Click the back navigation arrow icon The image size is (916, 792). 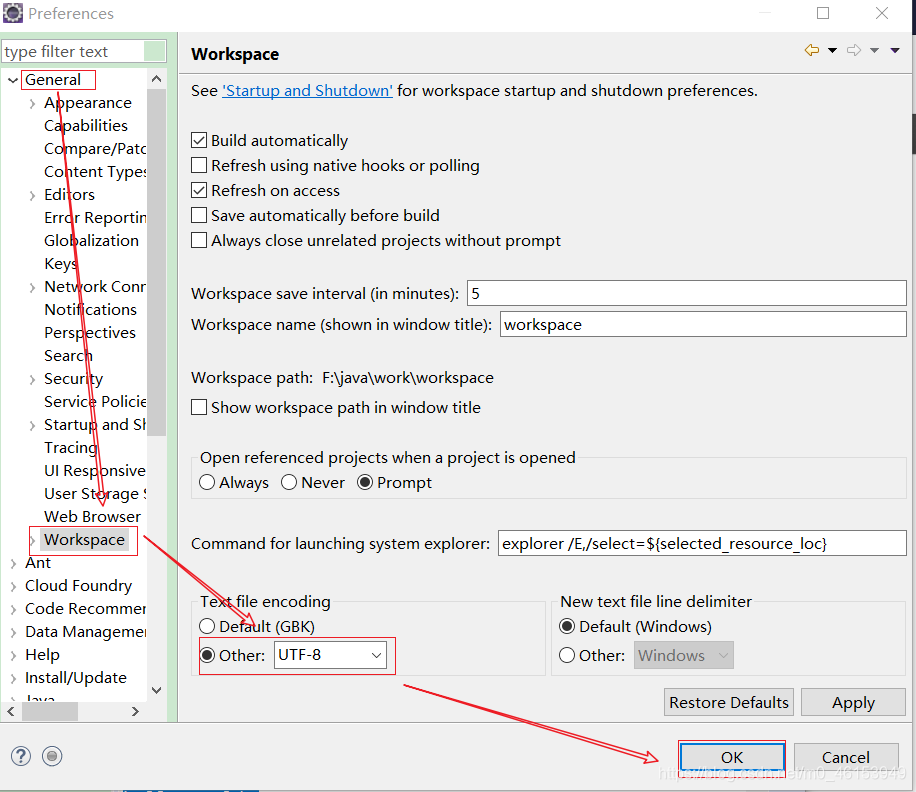click(812, 50)
